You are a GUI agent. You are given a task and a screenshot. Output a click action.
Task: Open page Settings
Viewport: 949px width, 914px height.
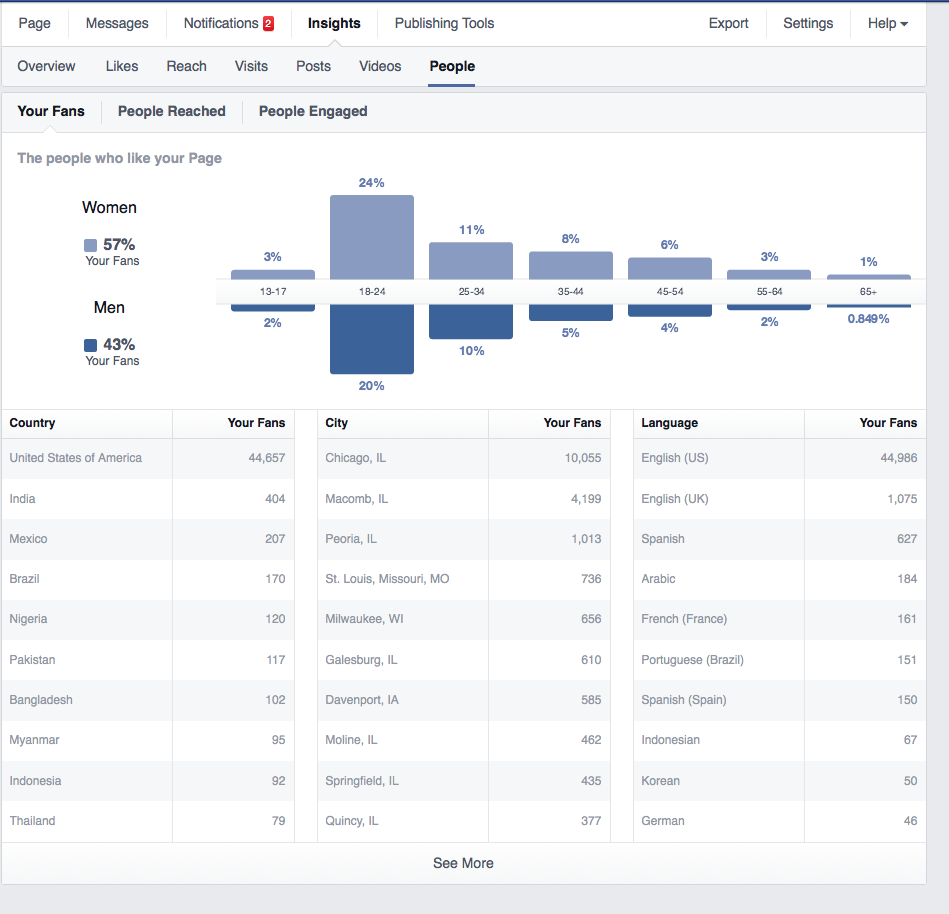[808, 23]
